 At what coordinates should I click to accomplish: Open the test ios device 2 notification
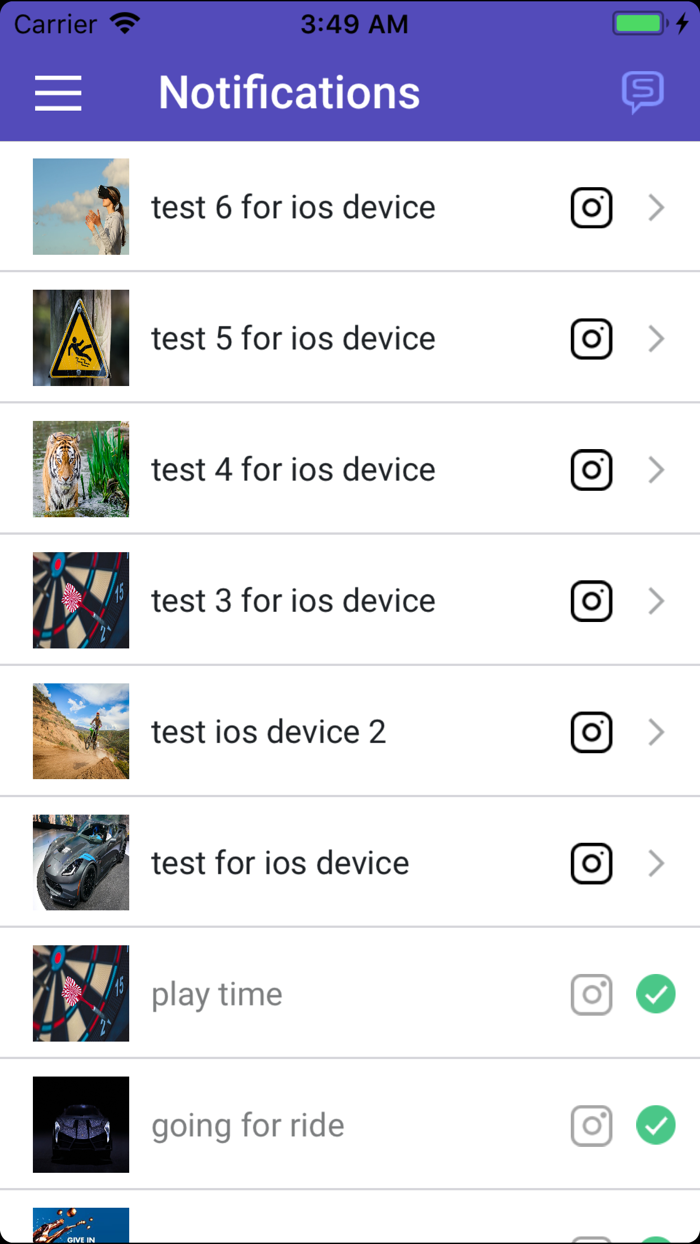click(x=268, y=732)
